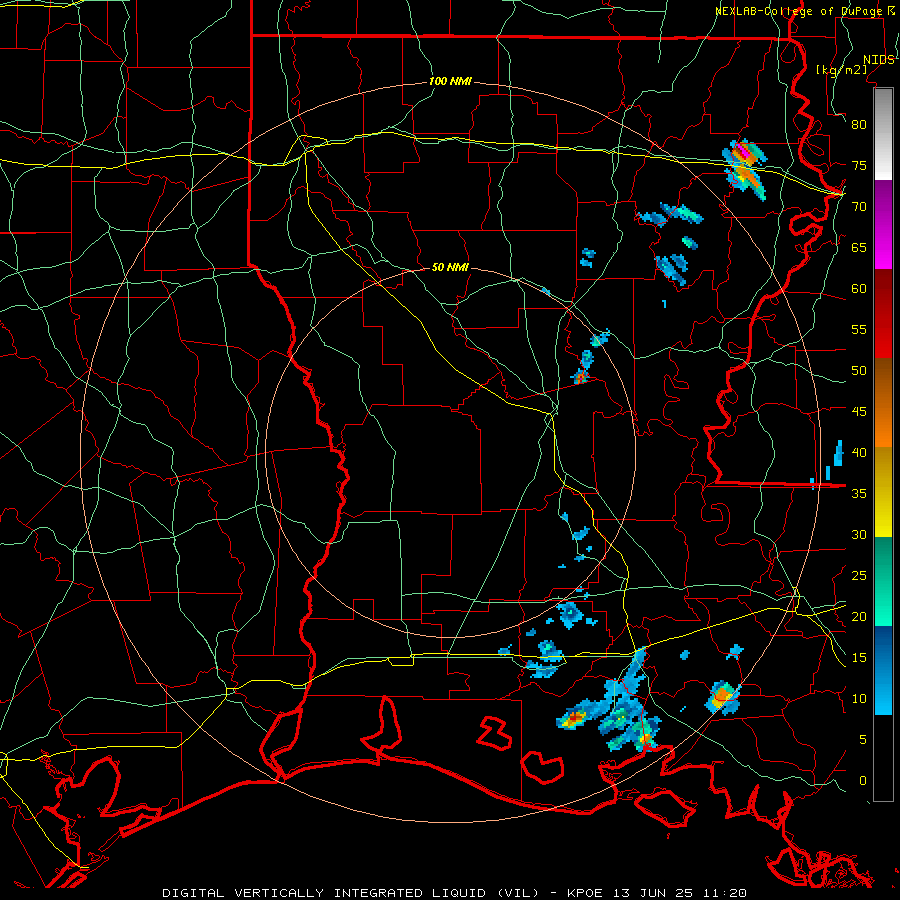This screenshot has height=900, width=900.
Task: Click the [kg/m2] units label
Action: pos(841,69)
